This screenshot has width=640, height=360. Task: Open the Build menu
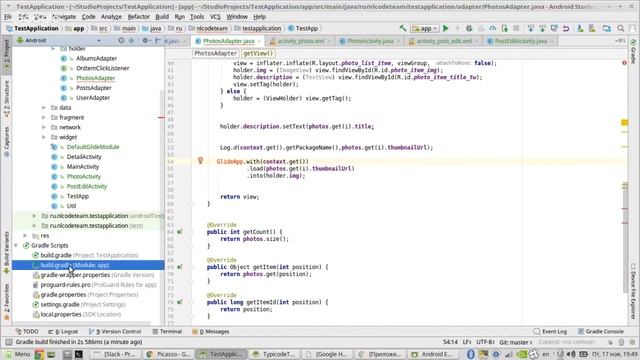pyautogui.click(x=162, y=17)
